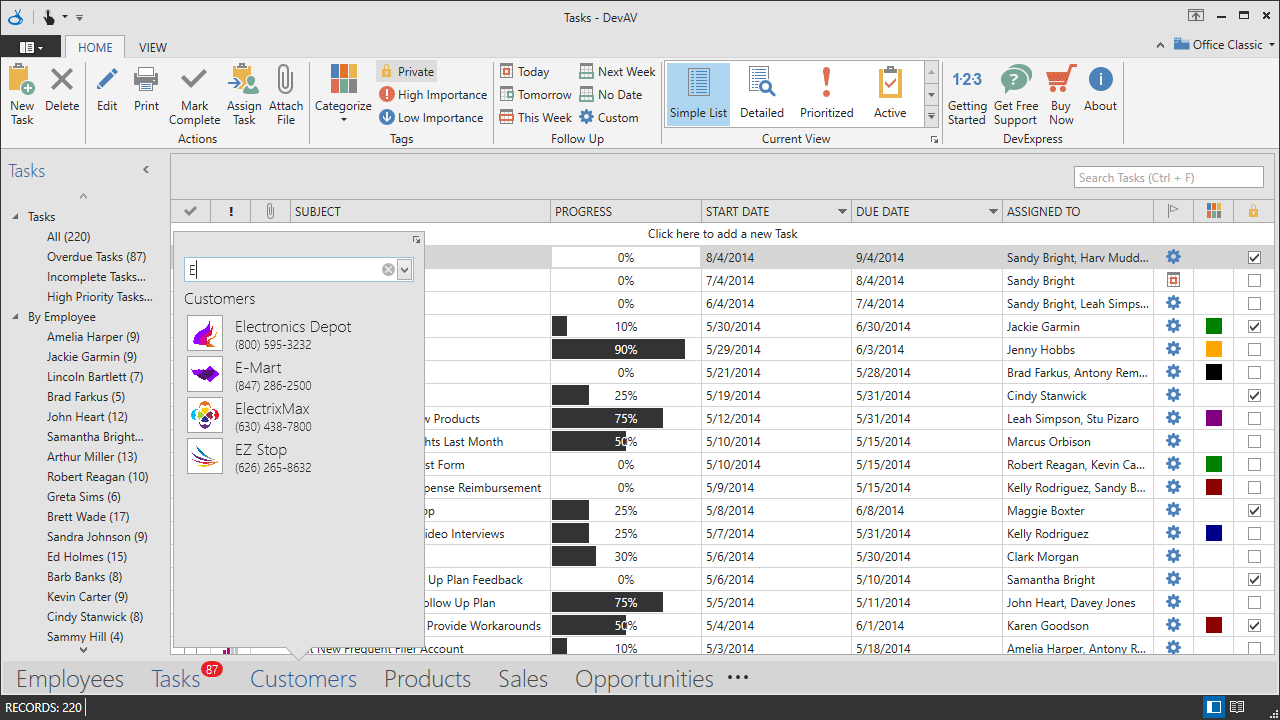The height and width of the screenshot is (720, 1280).
Task: Click Mark Complete checkmark icon
Action: click(x=194, y=80)
